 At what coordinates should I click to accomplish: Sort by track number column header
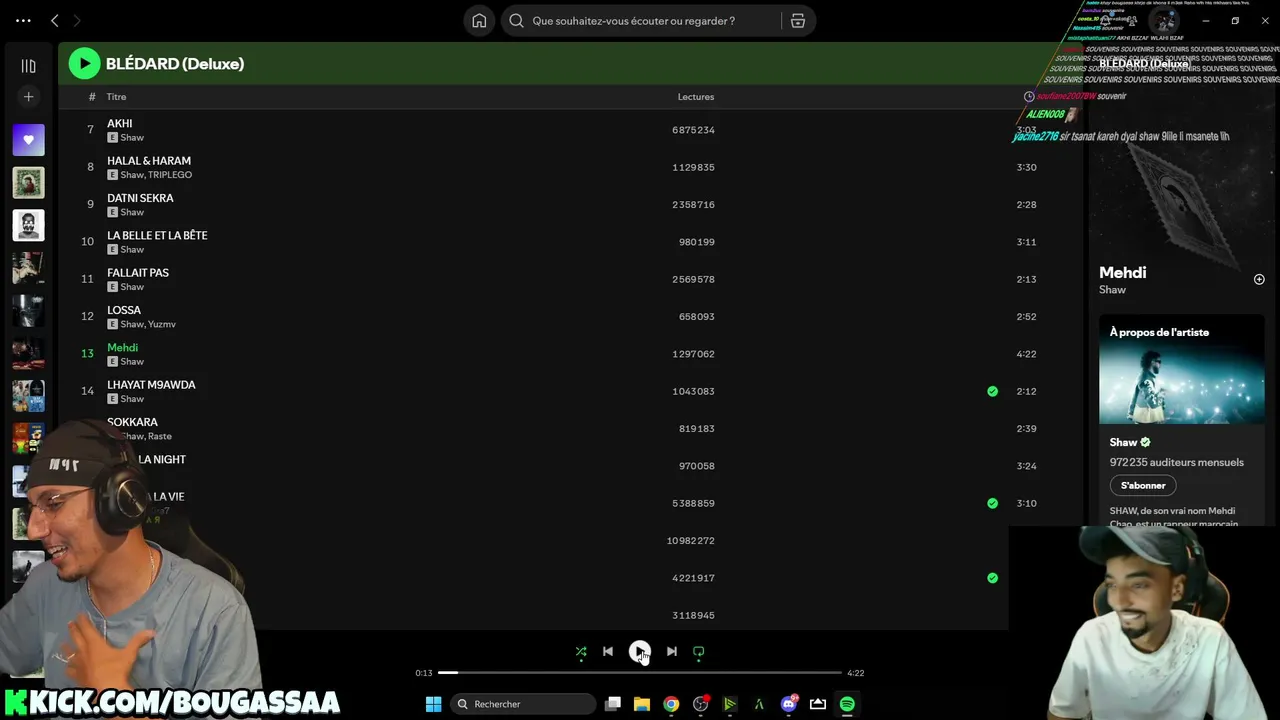pos(92,97)
